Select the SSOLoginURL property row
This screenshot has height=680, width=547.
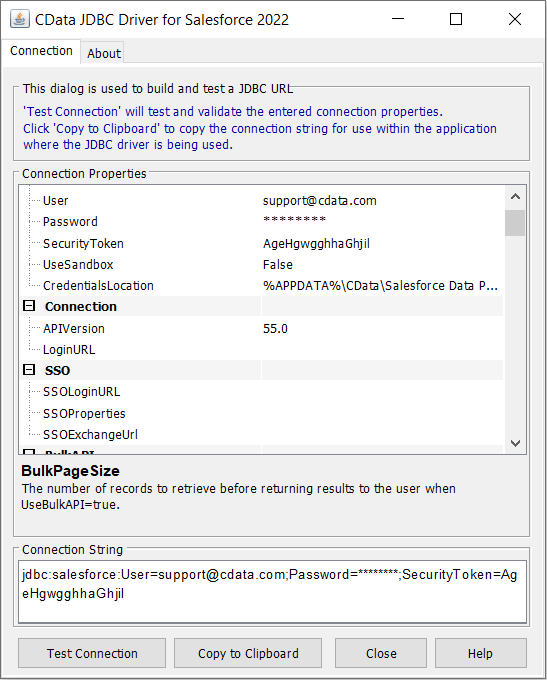pyautogui.click(x=262, y=392)
